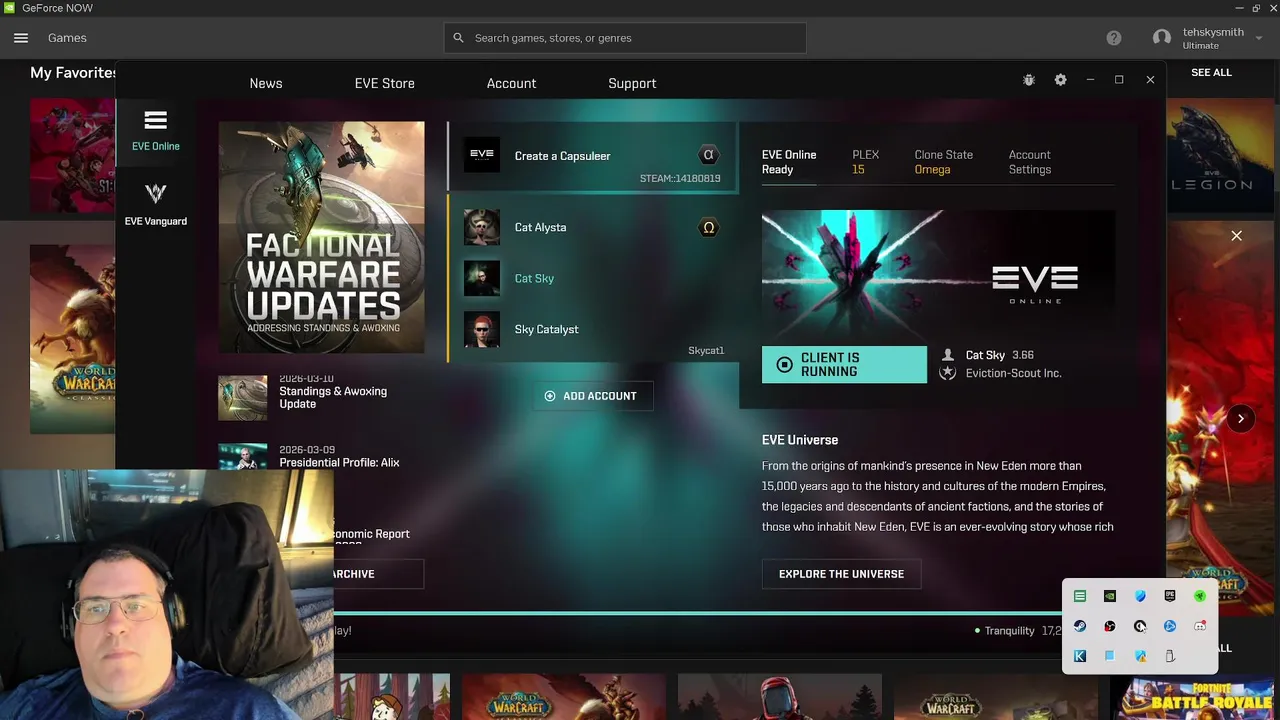Select the Cat Alysta character portrait
The image size is (1280, 720).
tap(481, 227)
